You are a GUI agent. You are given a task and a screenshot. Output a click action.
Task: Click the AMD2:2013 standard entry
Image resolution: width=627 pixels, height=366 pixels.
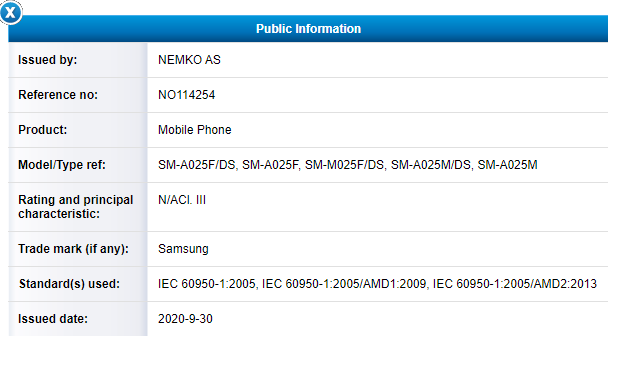click(515, 284)
